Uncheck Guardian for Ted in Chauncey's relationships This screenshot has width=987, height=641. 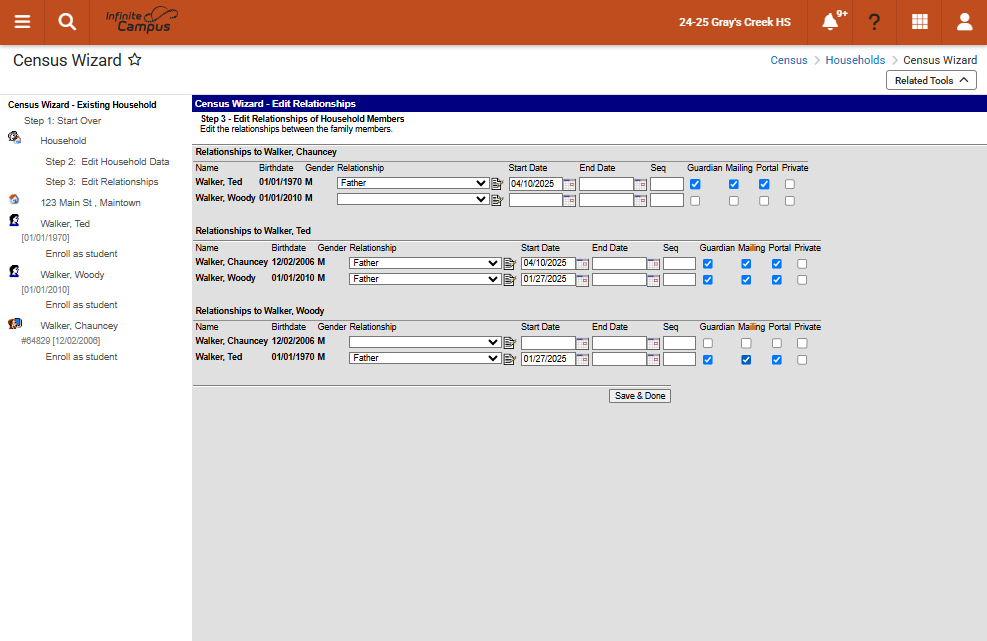[x=695, y=184]
